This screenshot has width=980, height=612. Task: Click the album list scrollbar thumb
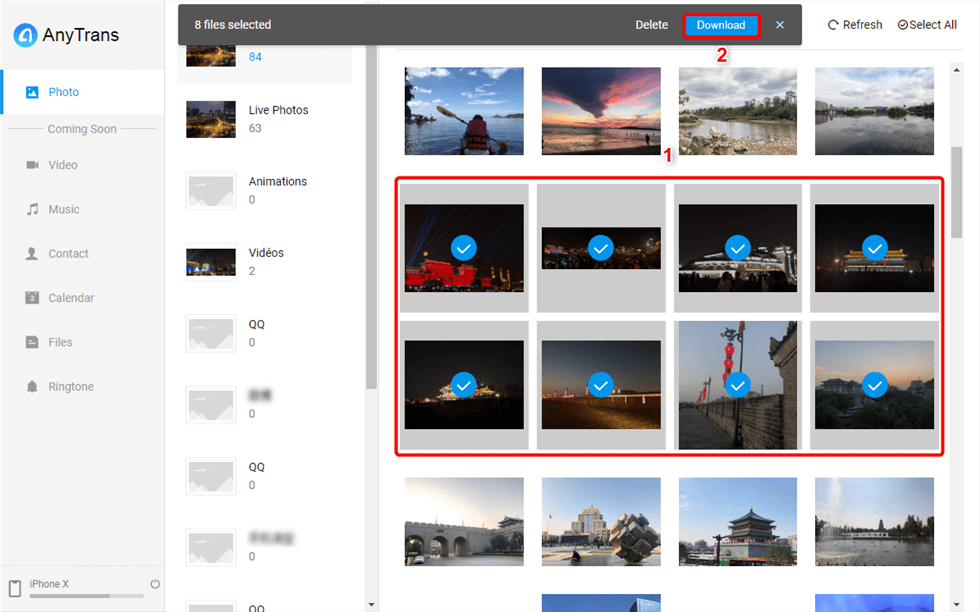click(x=371, y=217)
